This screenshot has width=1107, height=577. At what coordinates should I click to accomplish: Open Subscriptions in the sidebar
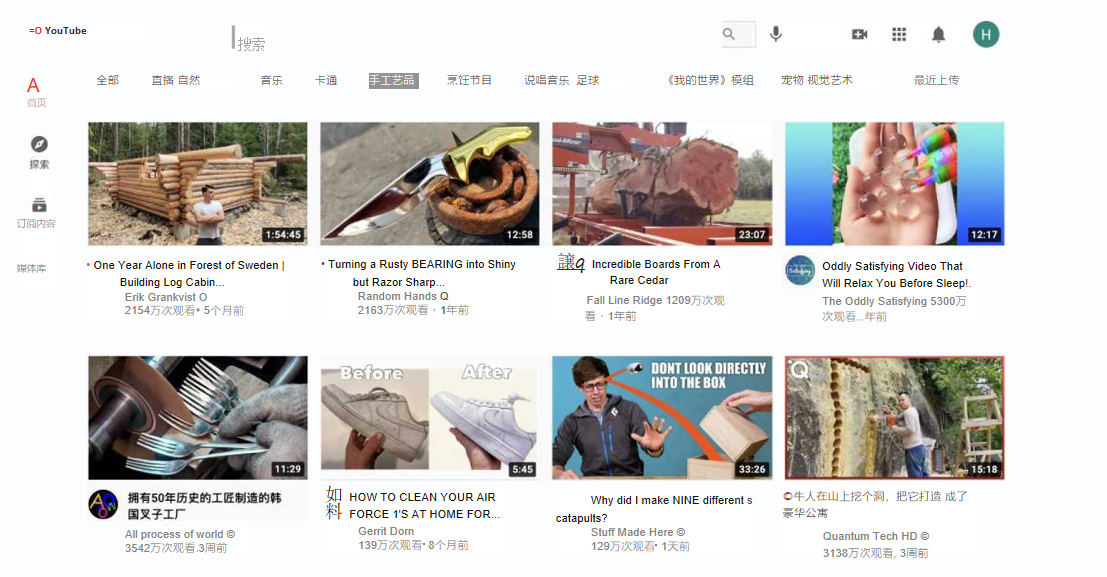(x=38, y=212)
